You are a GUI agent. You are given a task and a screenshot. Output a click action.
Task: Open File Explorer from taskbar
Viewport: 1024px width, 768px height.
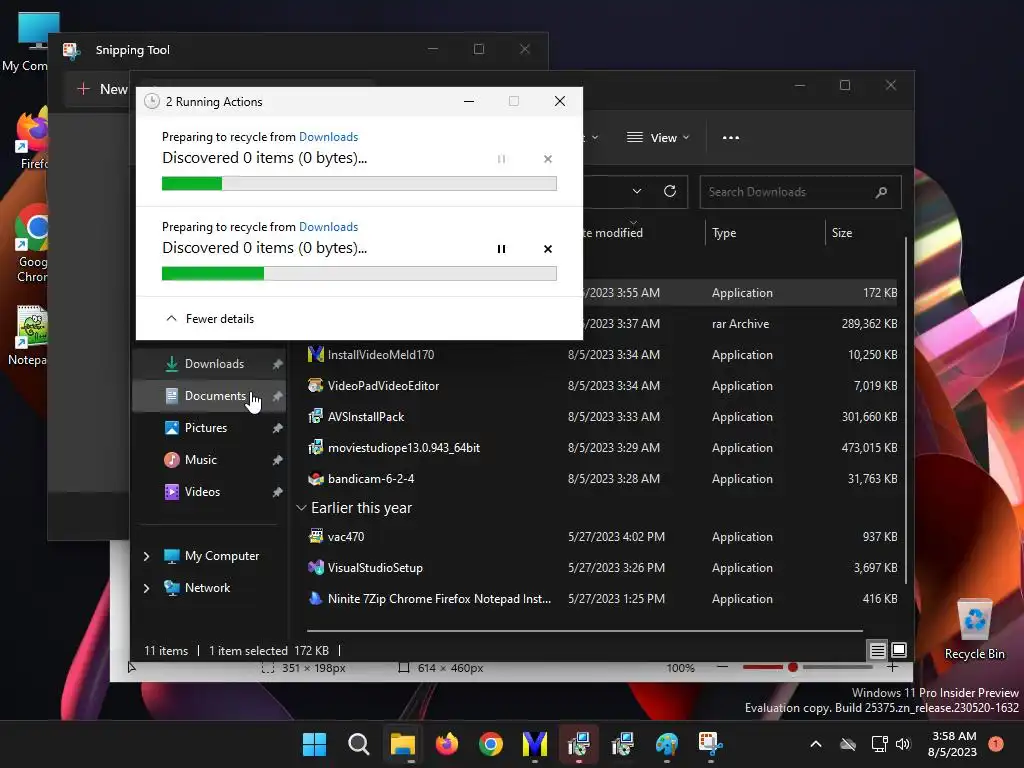[x=403, y=744]
